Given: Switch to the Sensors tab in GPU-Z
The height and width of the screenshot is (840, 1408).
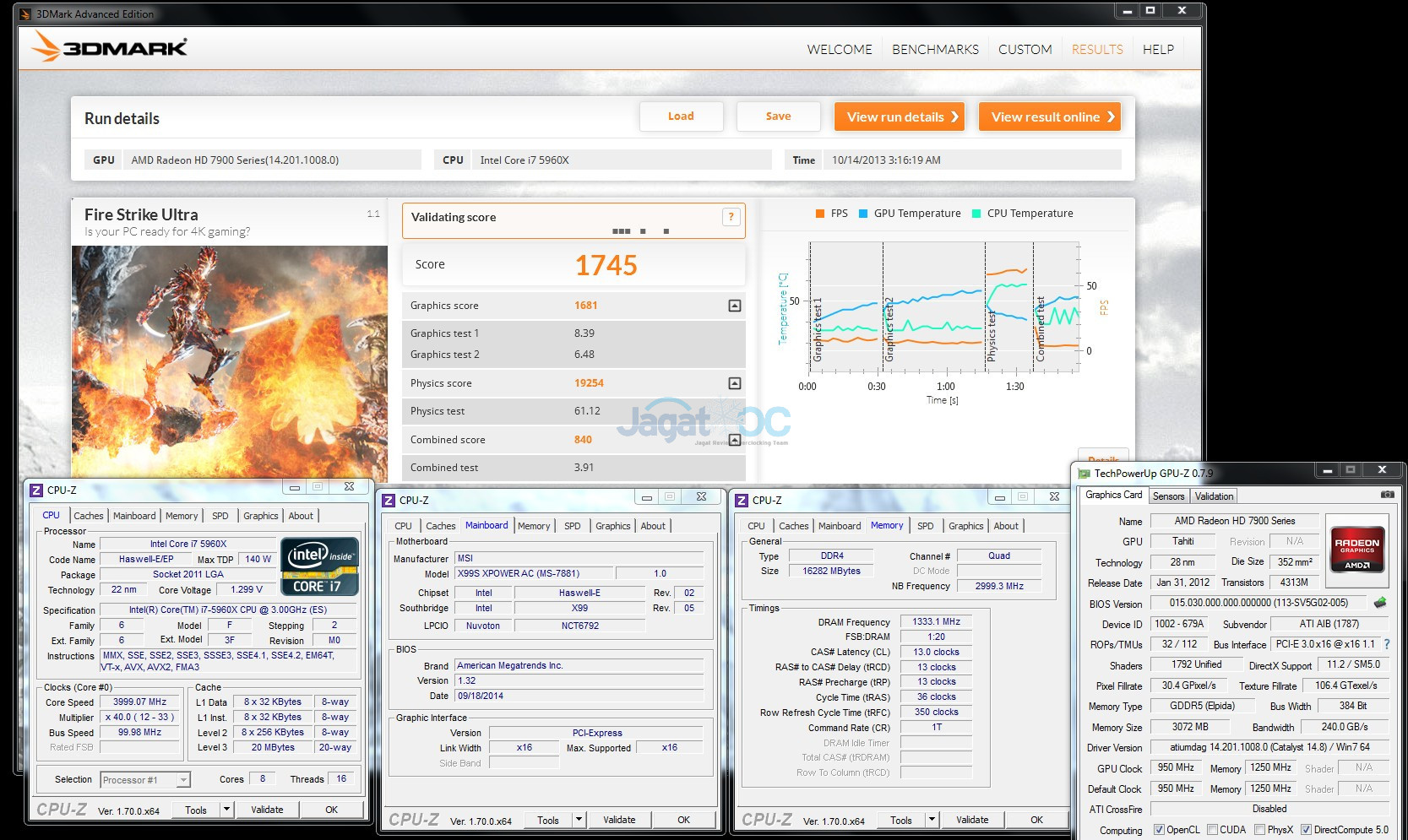Looking at the screenshot, I should pos(1168,496).
